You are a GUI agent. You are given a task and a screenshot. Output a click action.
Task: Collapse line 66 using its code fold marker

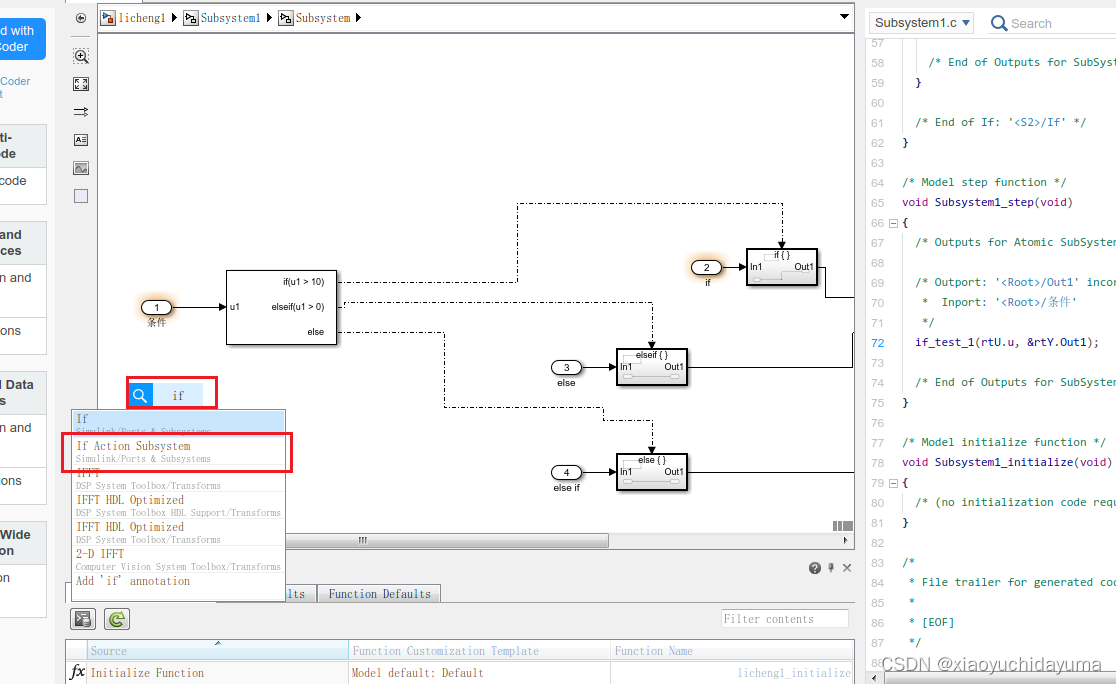(x=893, y=222)
